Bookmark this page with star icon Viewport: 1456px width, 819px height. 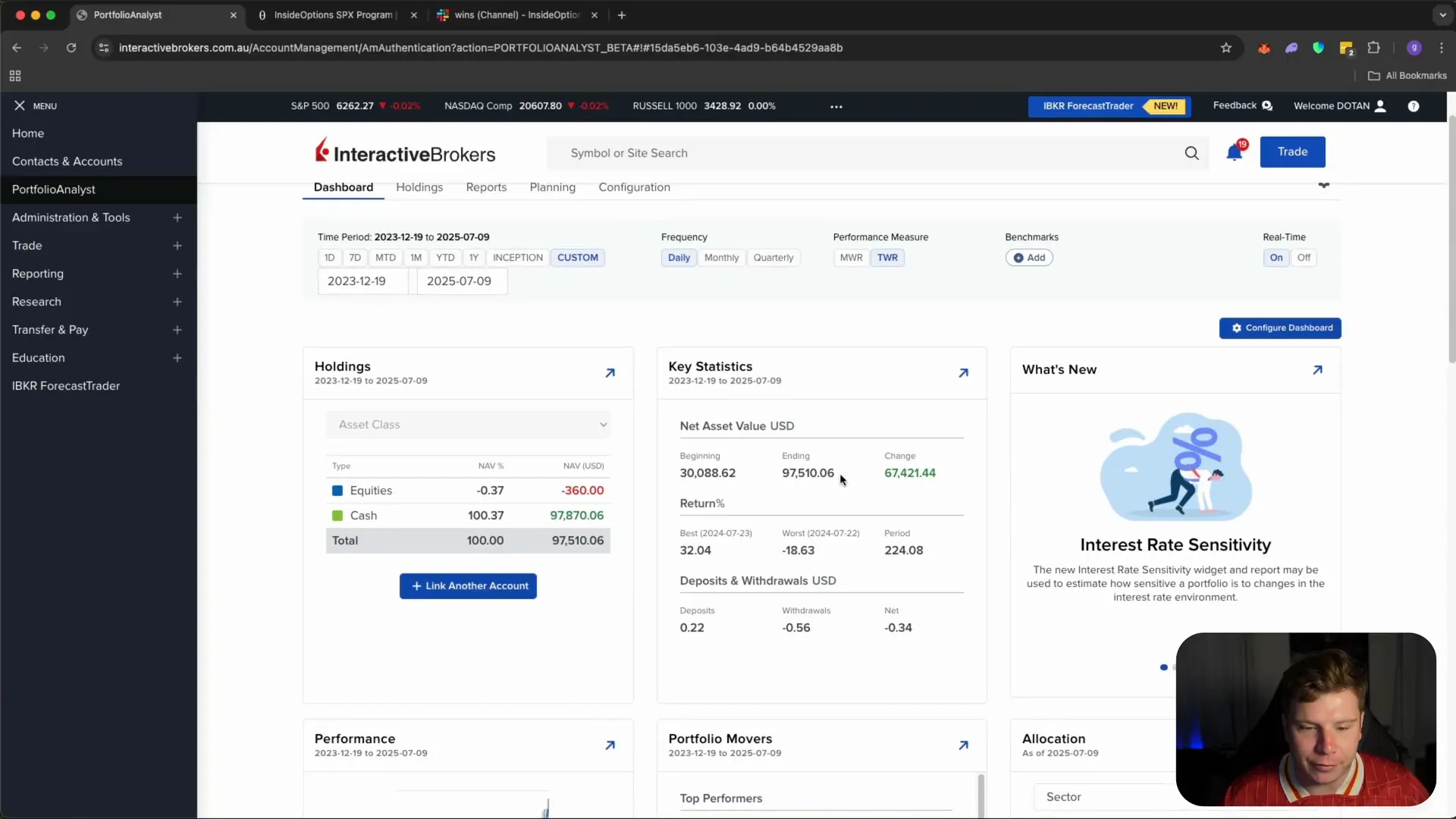click(1226, 48)
